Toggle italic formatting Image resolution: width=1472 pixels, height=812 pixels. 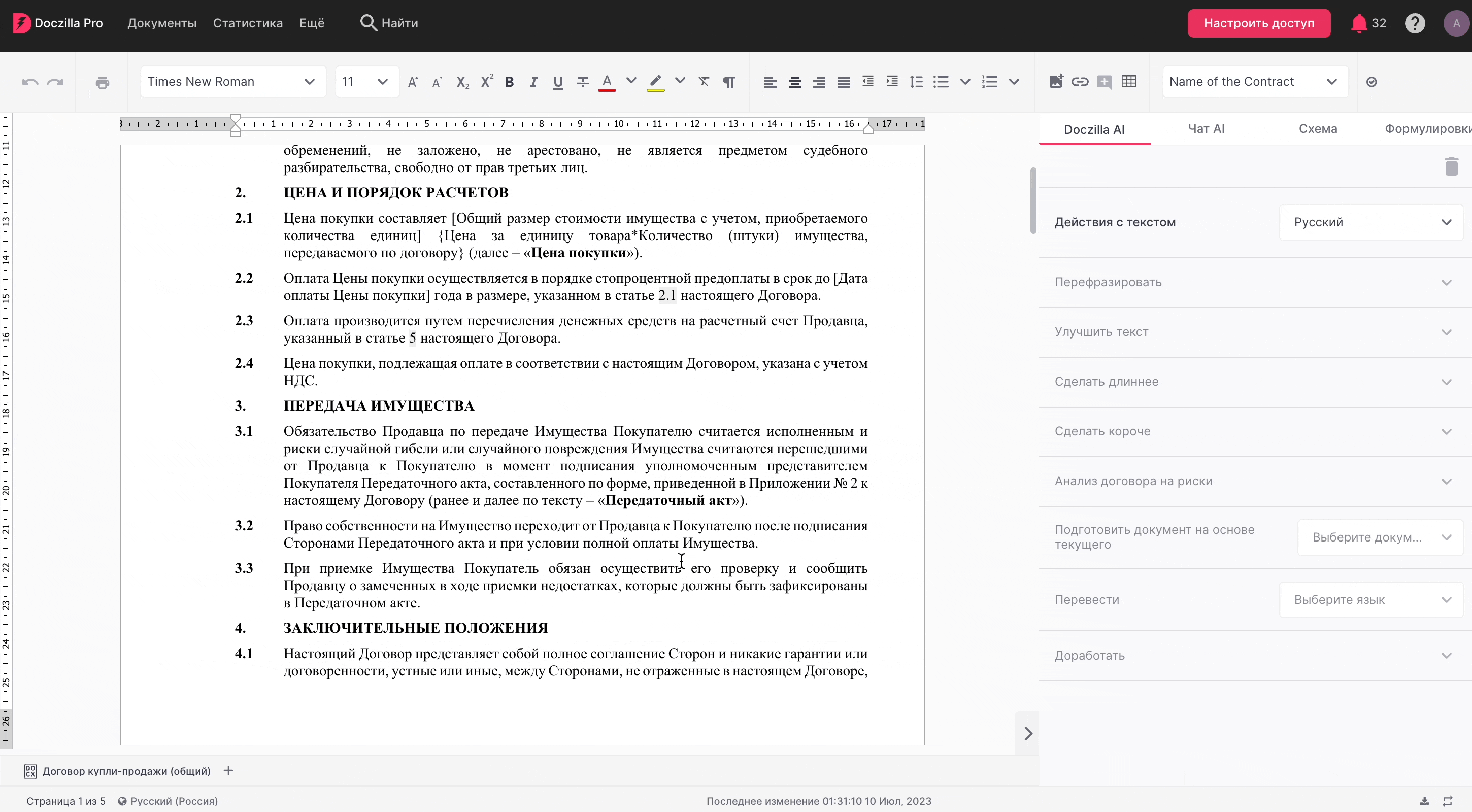coord(533,82)
